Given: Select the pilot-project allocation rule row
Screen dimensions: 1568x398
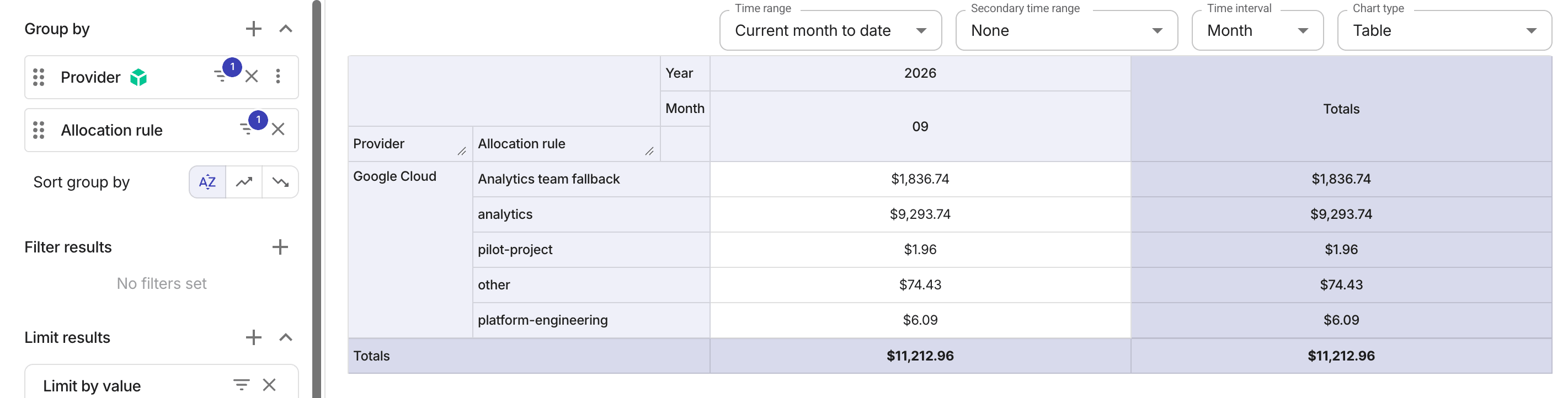Looking at the screenshot, I should [x=591, y=250].
